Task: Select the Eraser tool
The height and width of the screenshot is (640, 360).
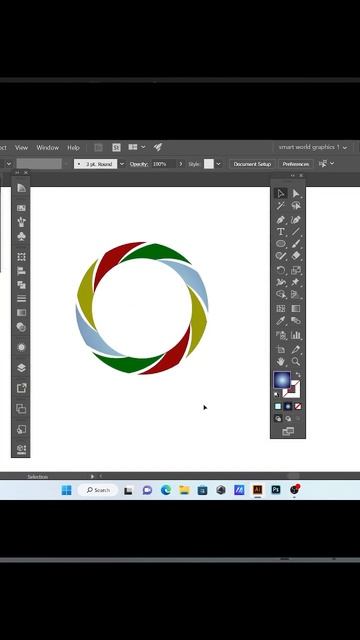Action: coord(296,256)
